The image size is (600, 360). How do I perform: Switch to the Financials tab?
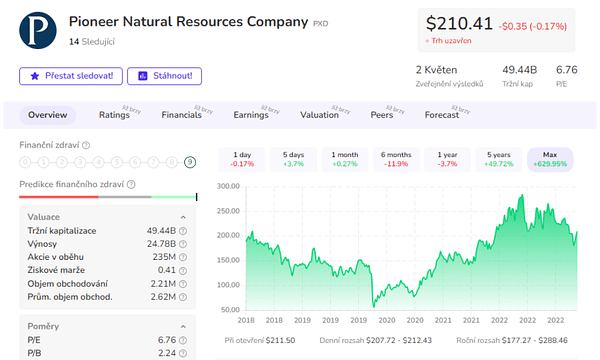click(181, 115)
